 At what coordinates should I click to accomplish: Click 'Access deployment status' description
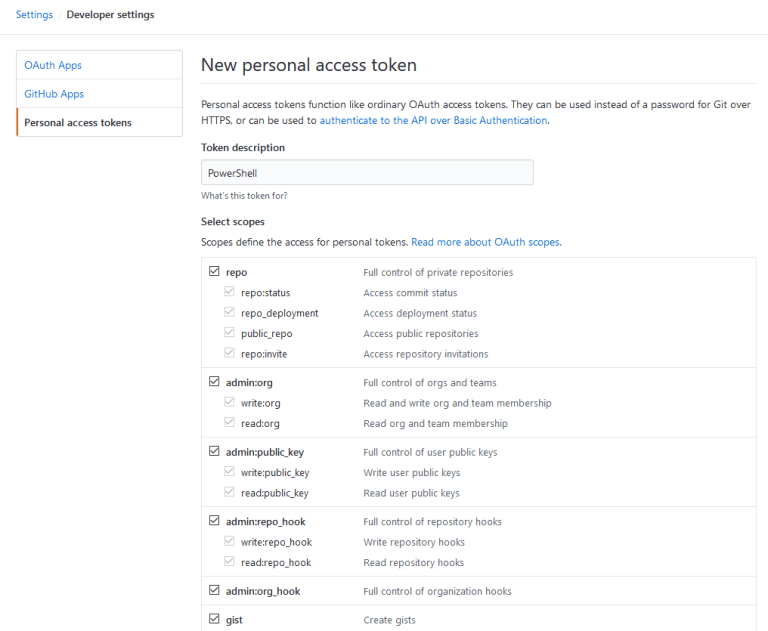click(x=420, y=314)
